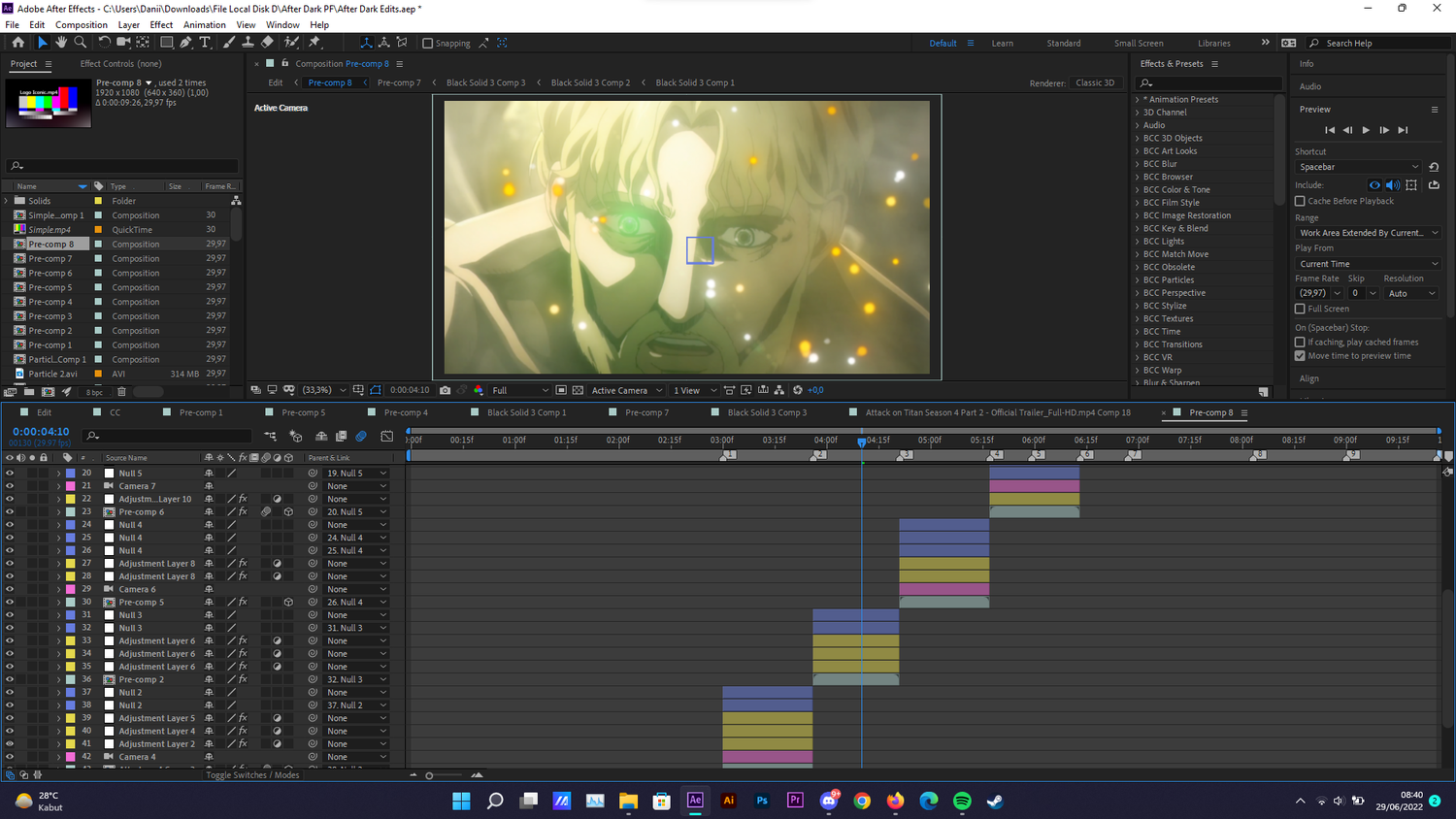Select the Pen tool
This screenshot has width=1456, height=819.
[185, 43]
